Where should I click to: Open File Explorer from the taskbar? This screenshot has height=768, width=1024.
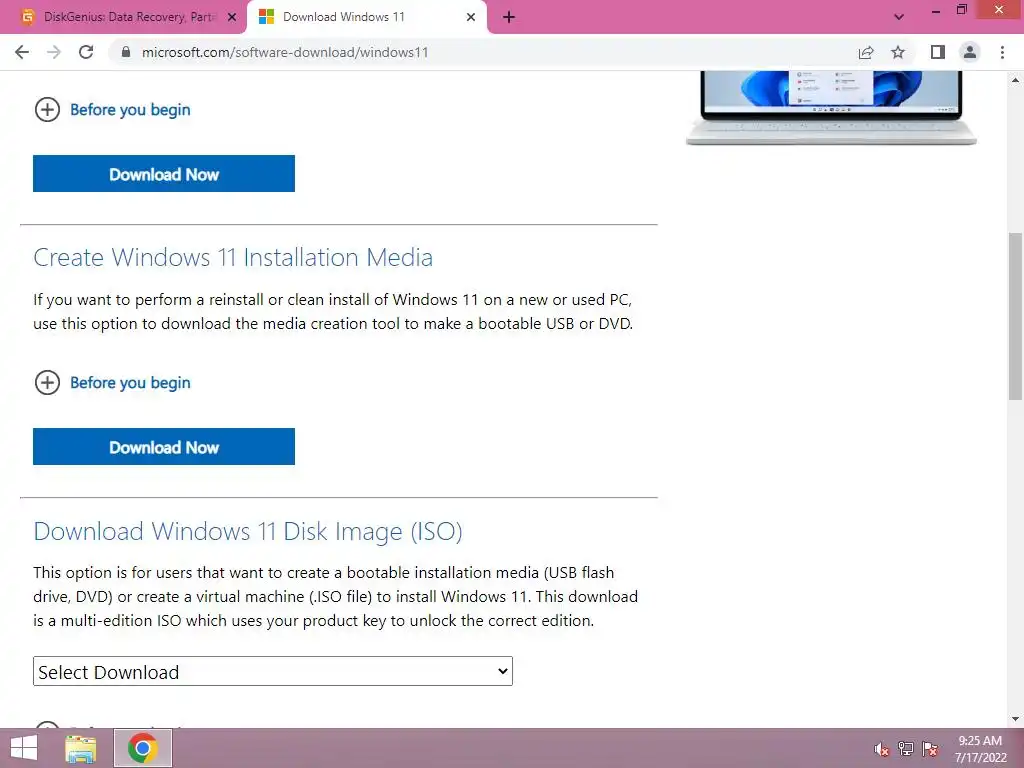tap(81, 748)
